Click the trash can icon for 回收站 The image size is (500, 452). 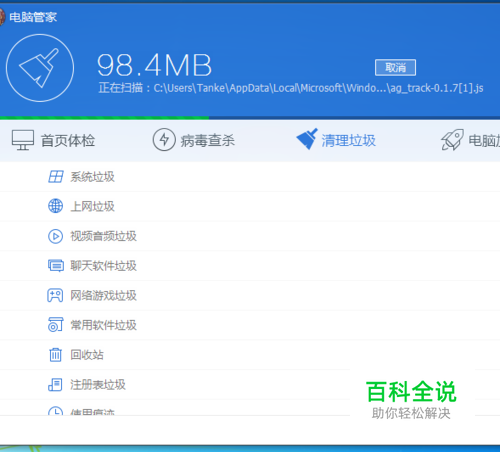click(x=55, y=355)
